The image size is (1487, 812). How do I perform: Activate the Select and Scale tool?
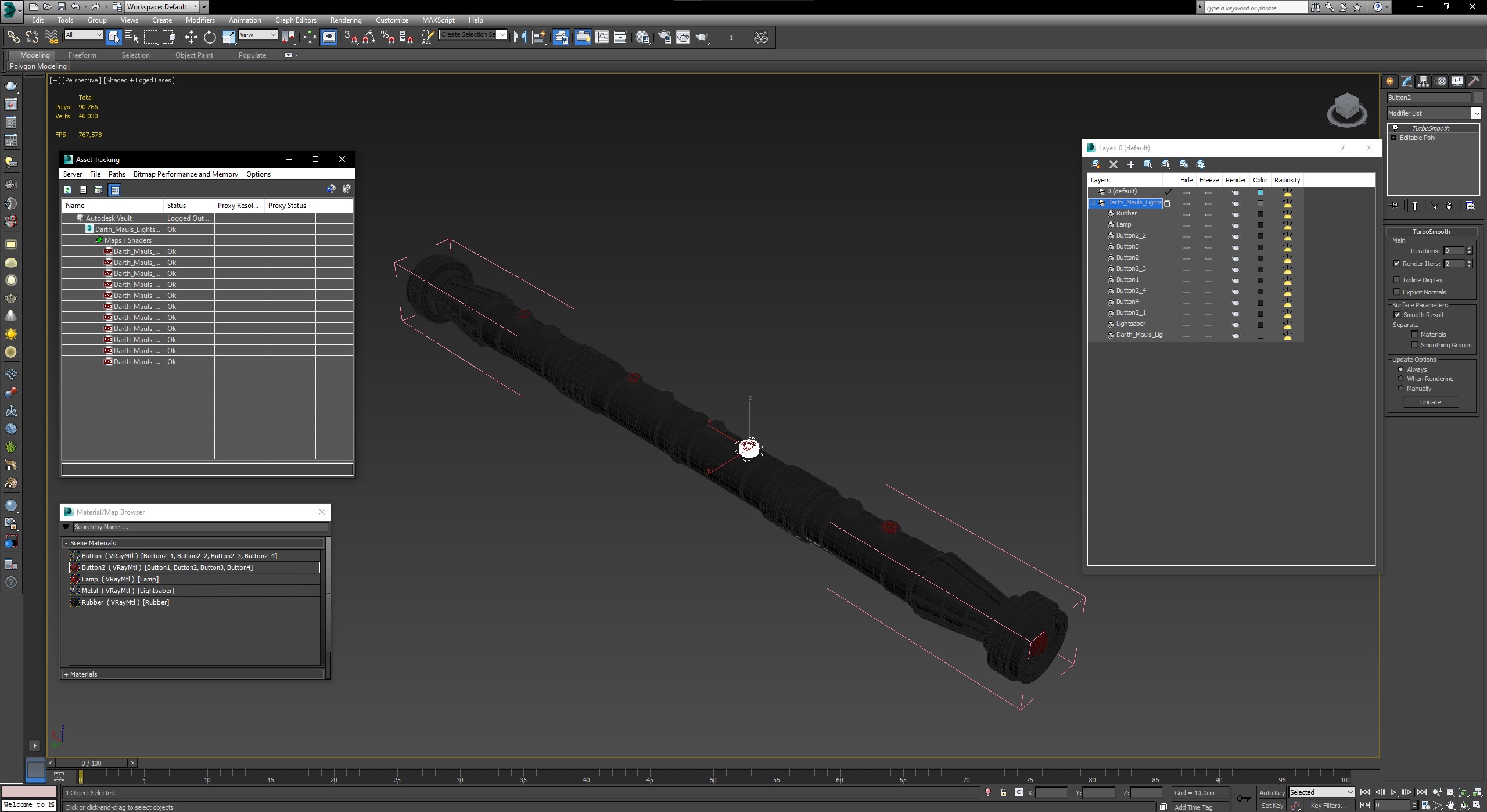point(228,37)
